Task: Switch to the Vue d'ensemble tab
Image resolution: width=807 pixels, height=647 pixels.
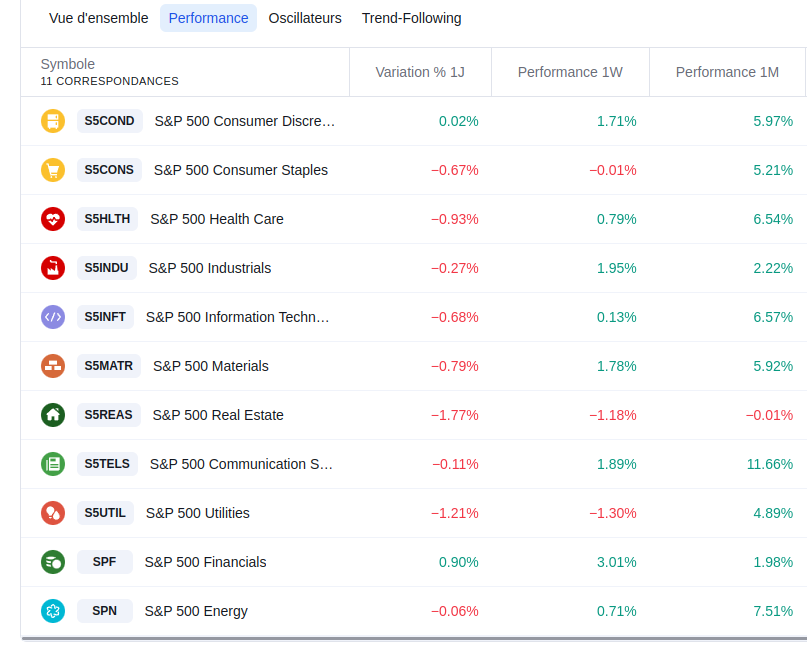Action: pos(99,18)
